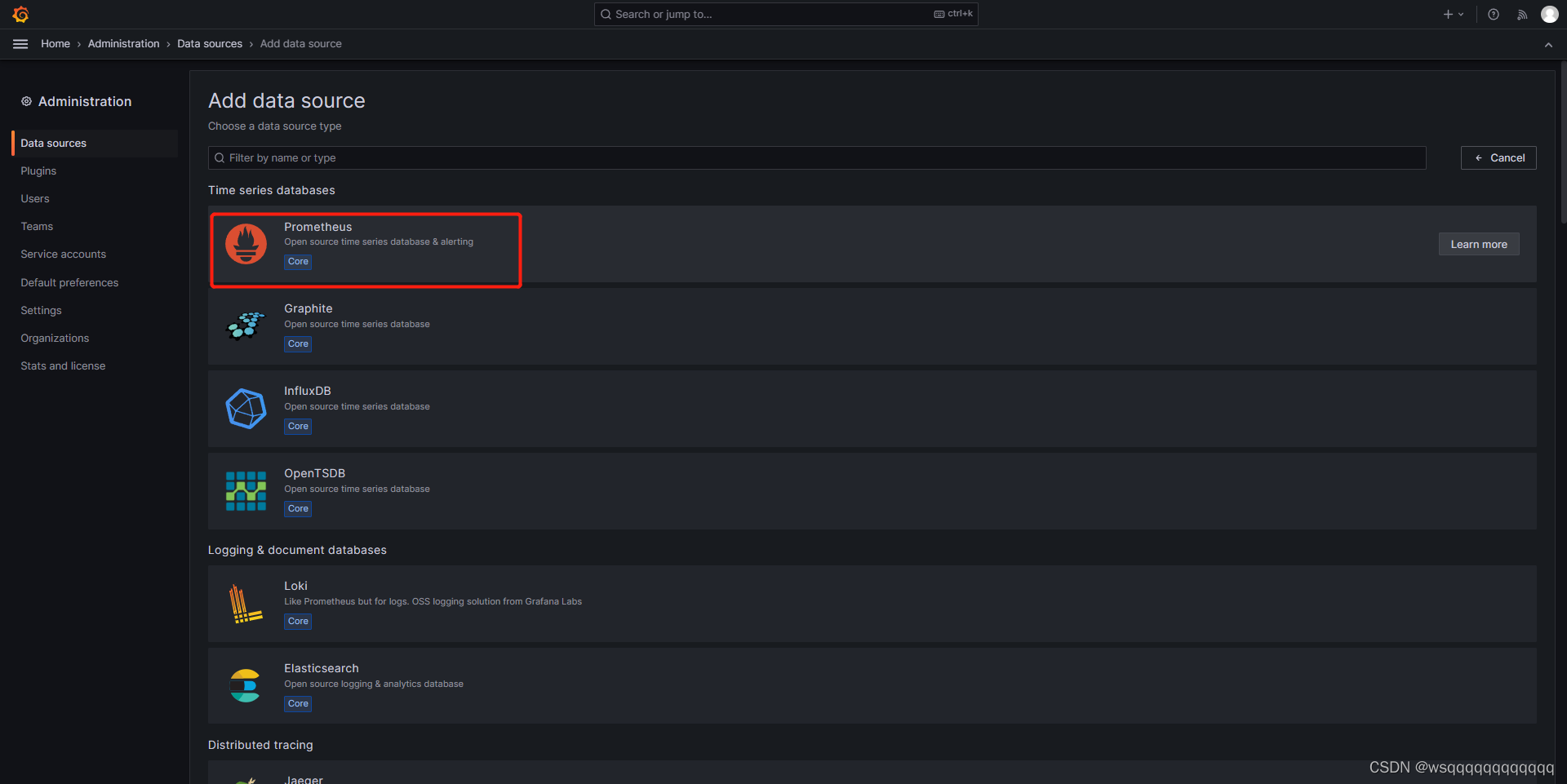Viewport: 1567px width, 784px height.
Task: Click the news feed icon in top bar
Action: click(x=1522, y=14)
